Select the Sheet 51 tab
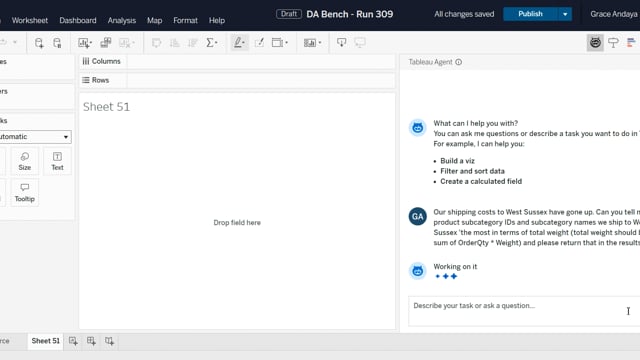The image size is (640, 360). point(45,341)
